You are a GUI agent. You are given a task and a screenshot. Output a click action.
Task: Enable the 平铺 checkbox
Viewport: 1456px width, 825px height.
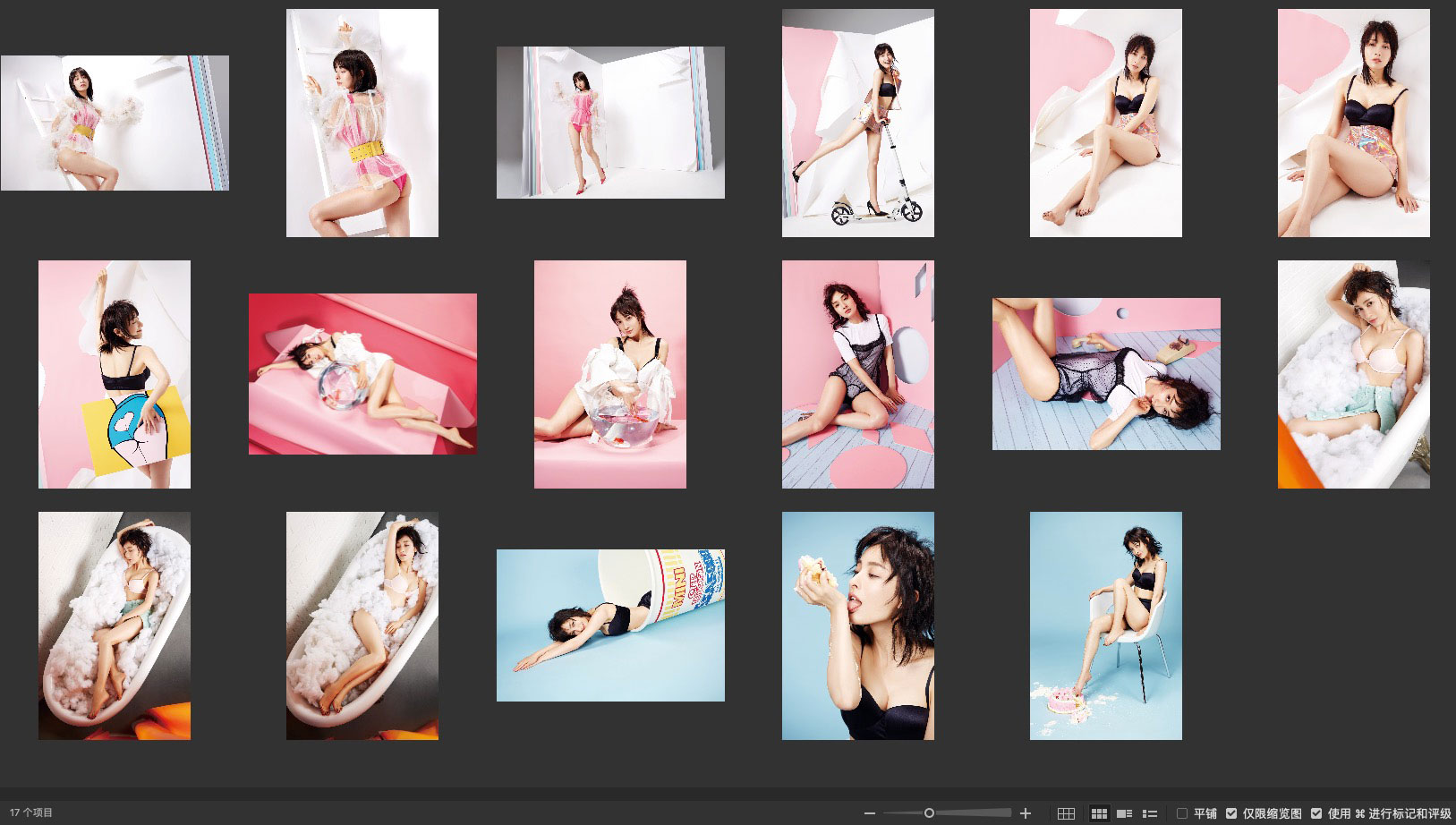[x=1182, y=813]
